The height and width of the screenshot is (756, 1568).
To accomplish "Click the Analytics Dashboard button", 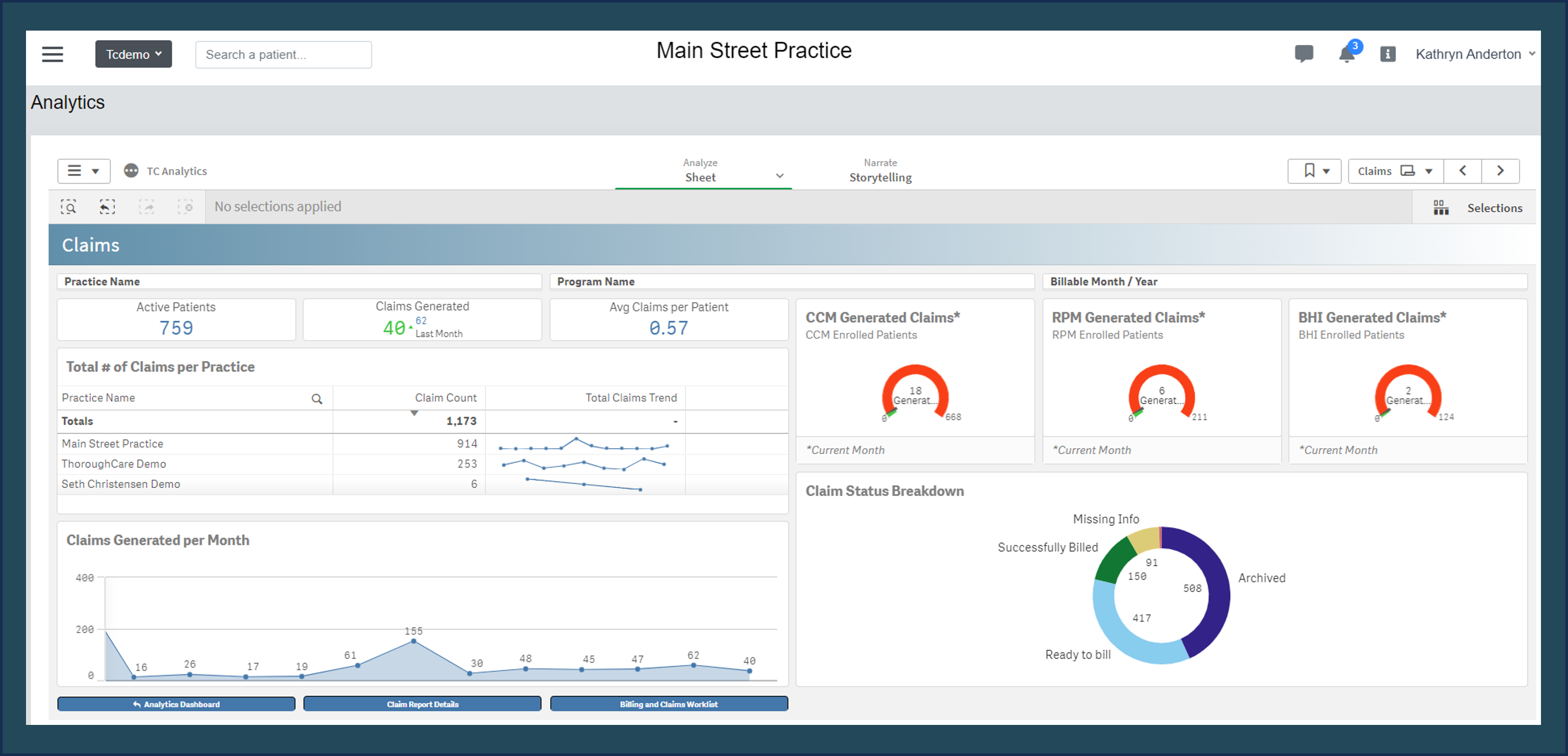I will 176,703.
